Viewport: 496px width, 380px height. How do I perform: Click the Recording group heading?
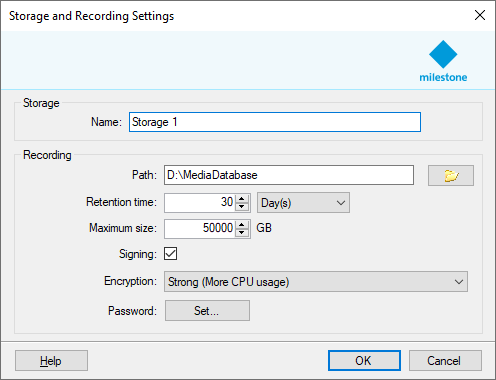point(47,155)
